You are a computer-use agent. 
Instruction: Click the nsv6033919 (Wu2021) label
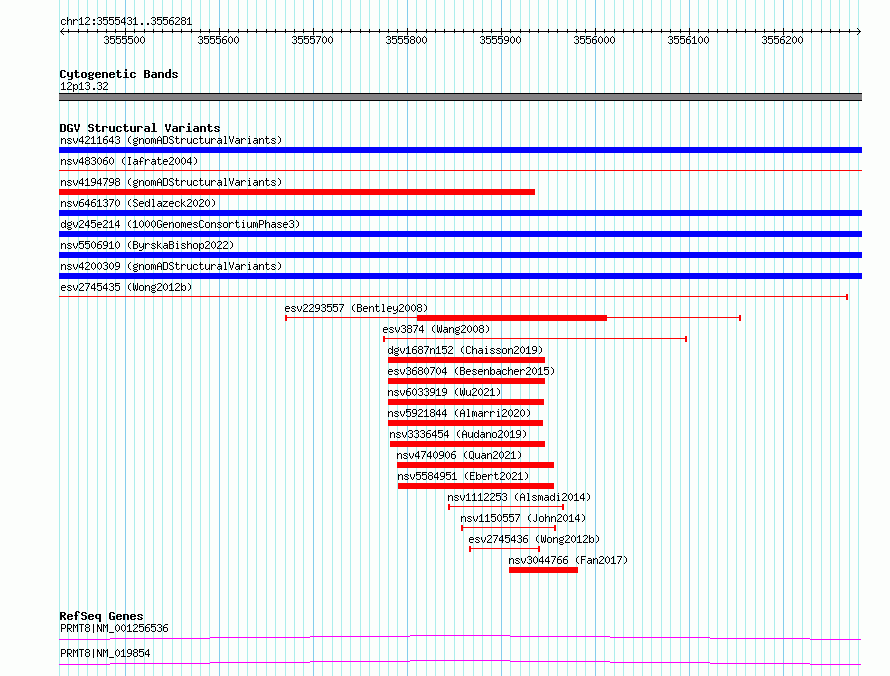click(444, 392)
